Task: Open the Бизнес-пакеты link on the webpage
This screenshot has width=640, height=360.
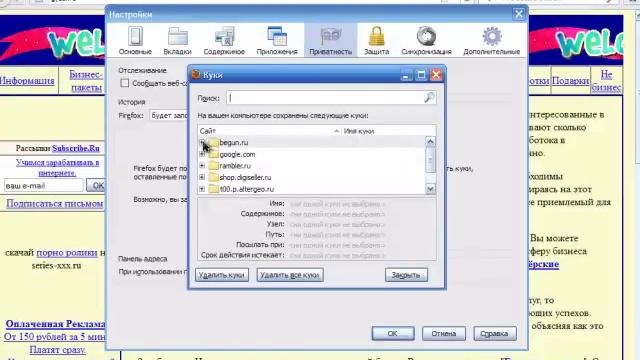Action: pyautogui.click(x=86, y=81)
